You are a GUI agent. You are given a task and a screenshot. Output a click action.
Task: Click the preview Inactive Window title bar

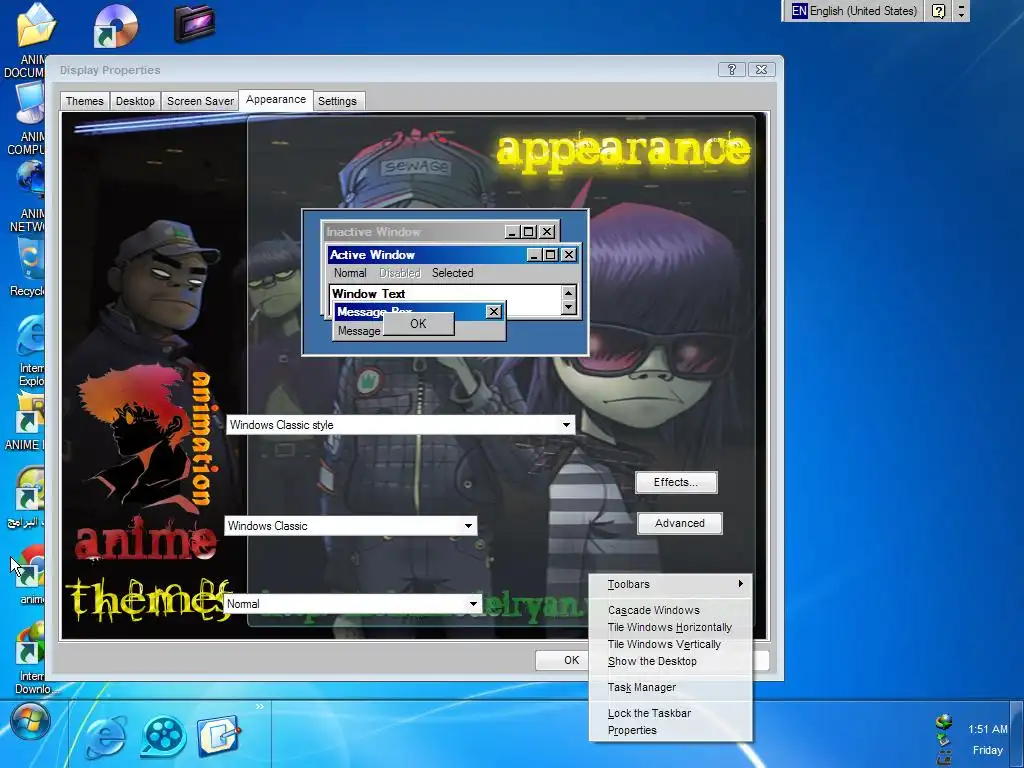coord(414,232)
